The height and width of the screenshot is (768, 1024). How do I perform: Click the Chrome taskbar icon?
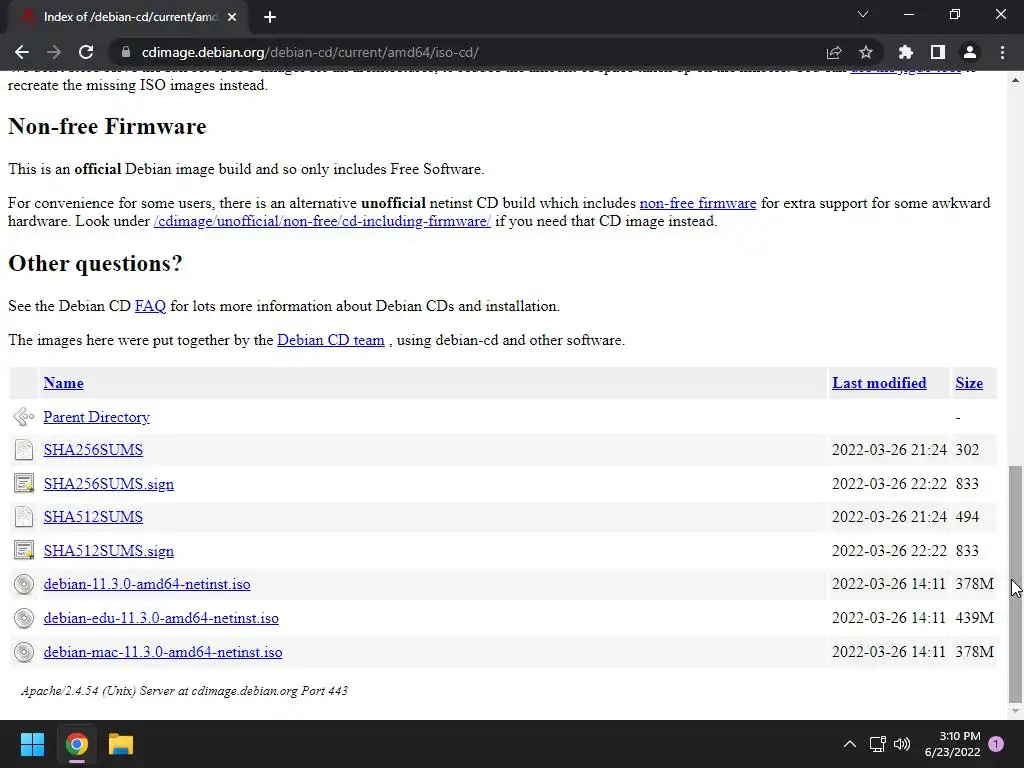(77, 744)
